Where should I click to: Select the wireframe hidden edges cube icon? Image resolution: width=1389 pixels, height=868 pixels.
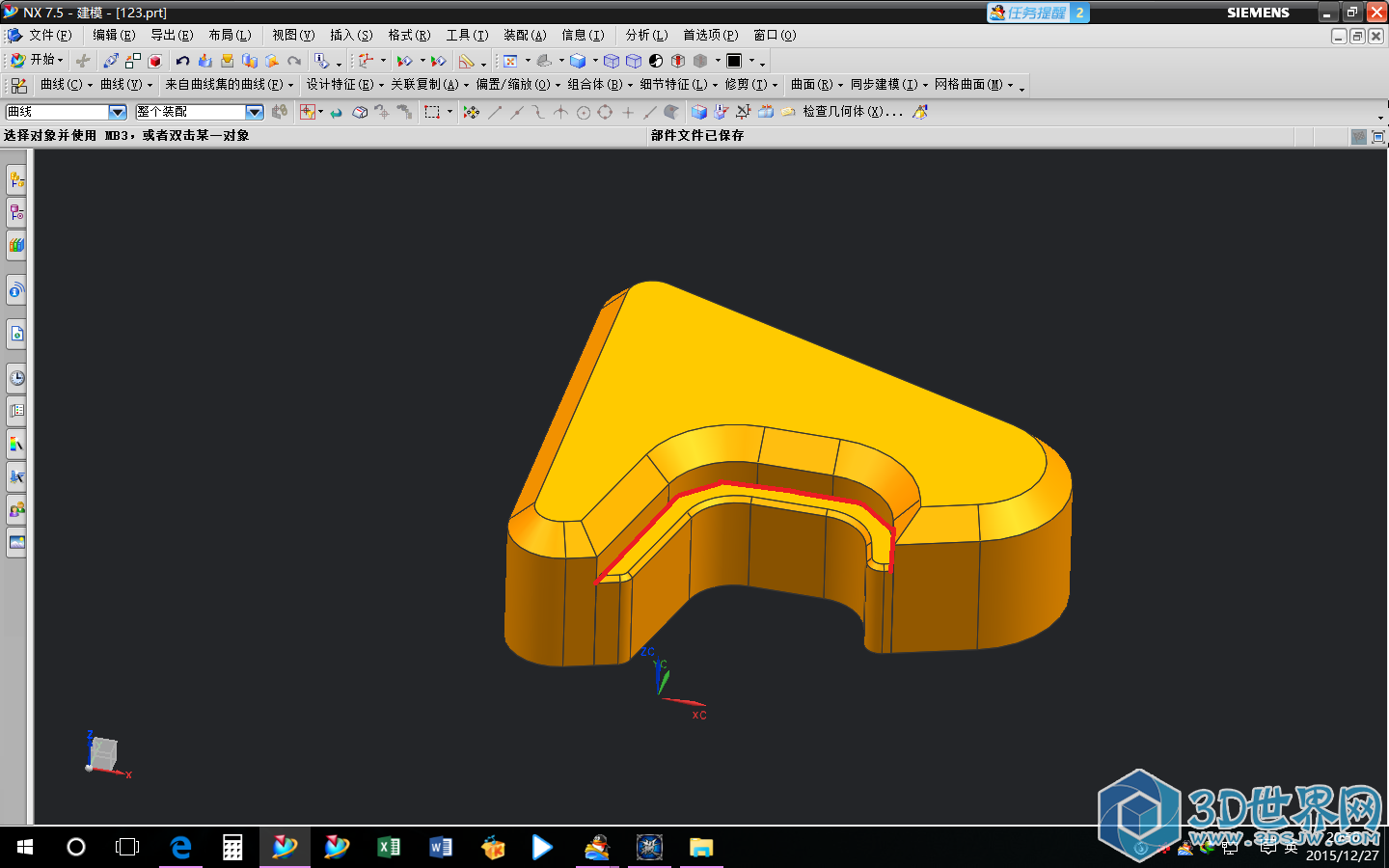(634, 61)
